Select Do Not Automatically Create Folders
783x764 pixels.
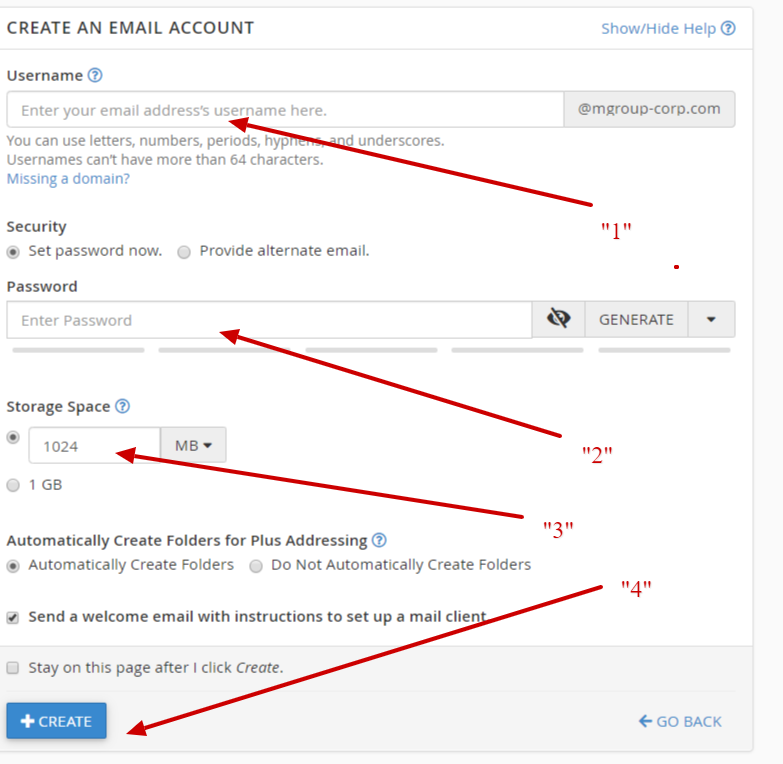tap(256, 566)
